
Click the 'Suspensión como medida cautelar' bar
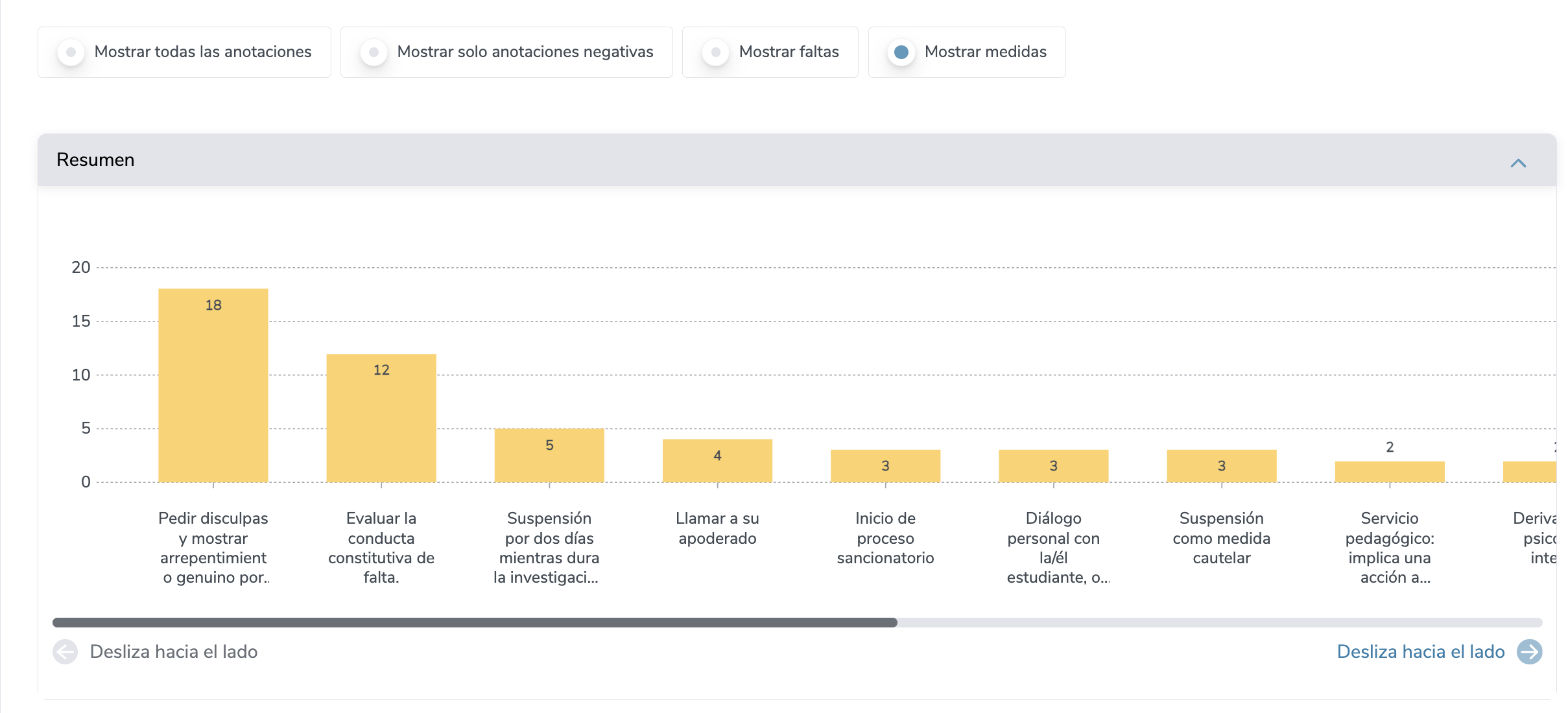pyautogui.click(x=1221, y=467)
